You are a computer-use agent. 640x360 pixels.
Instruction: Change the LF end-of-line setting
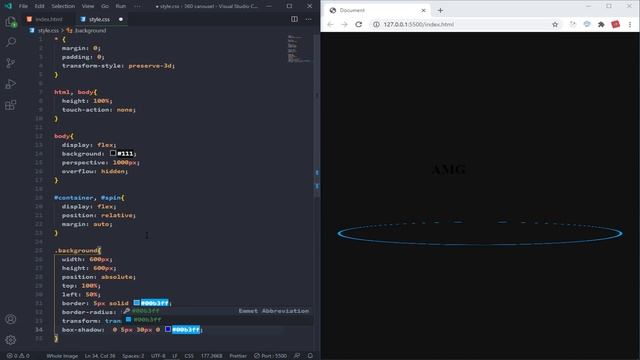pos(175,356)
